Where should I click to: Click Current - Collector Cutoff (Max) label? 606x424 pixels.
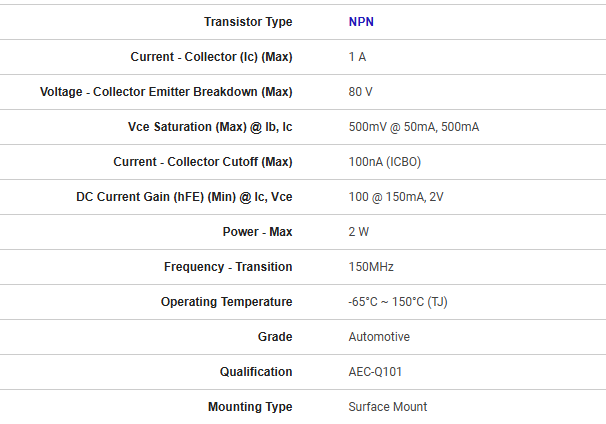coord(203,162)
